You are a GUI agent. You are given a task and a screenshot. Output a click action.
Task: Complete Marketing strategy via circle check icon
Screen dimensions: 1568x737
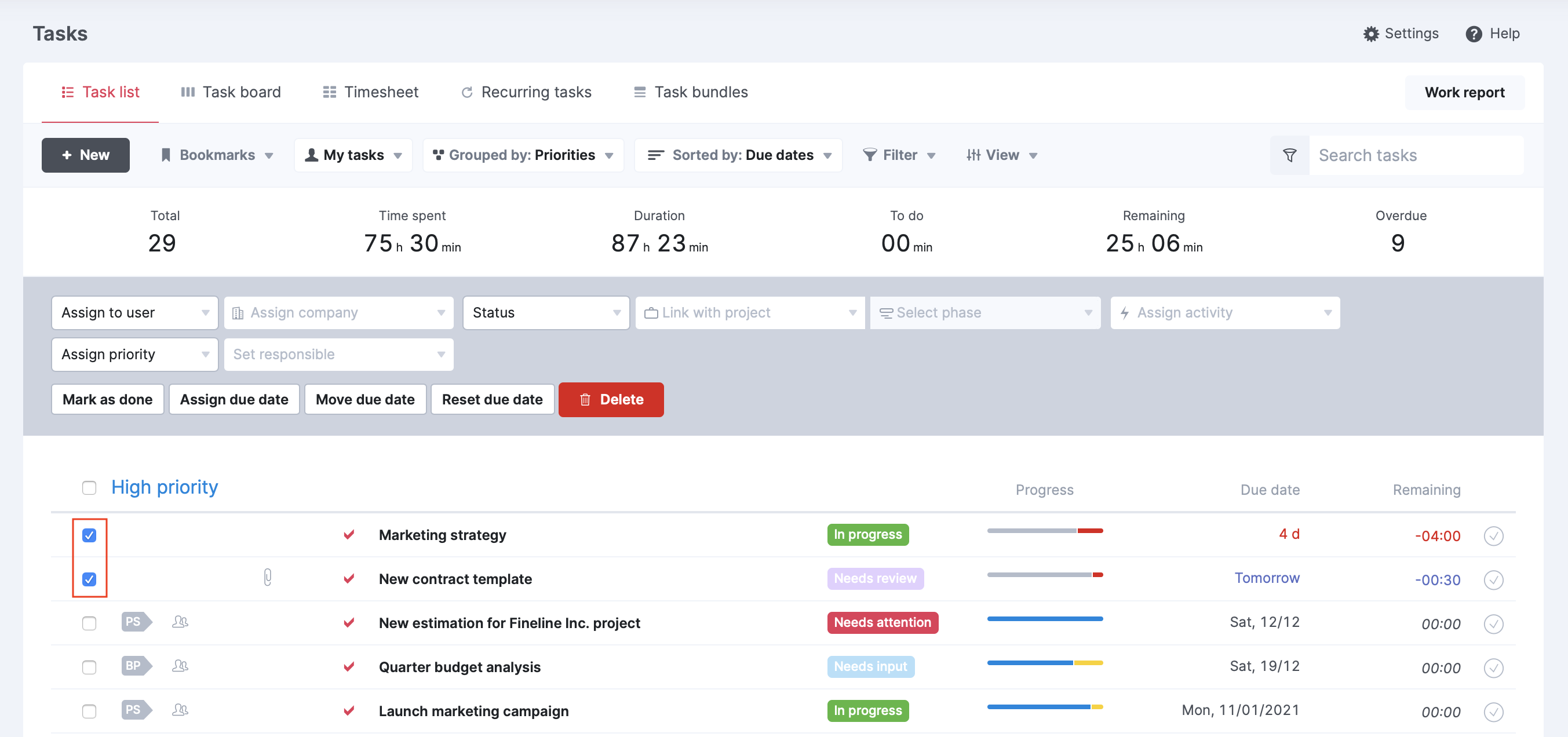(1493, 535)
